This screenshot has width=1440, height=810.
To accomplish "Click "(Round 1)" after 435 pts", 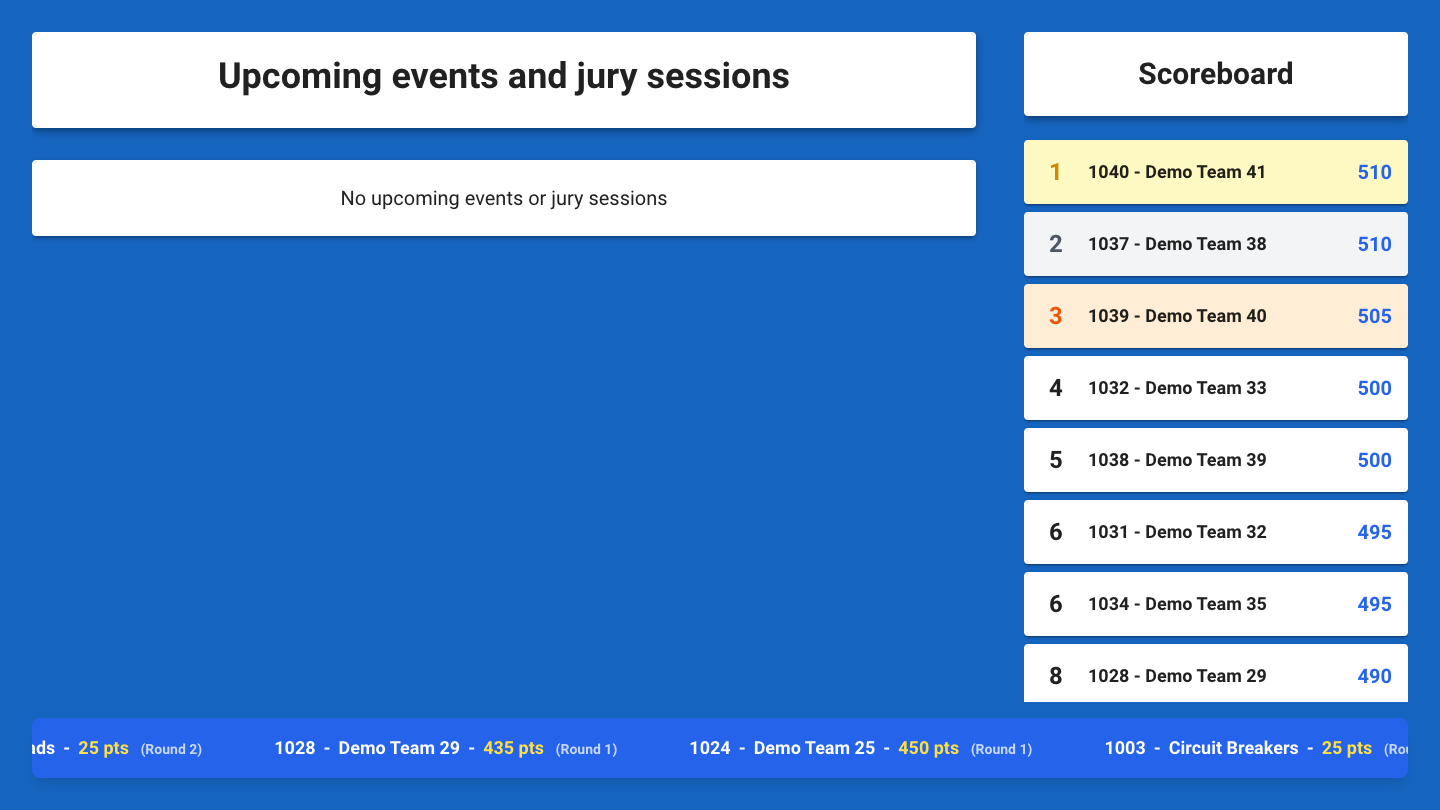I will (x=586, y=749).
